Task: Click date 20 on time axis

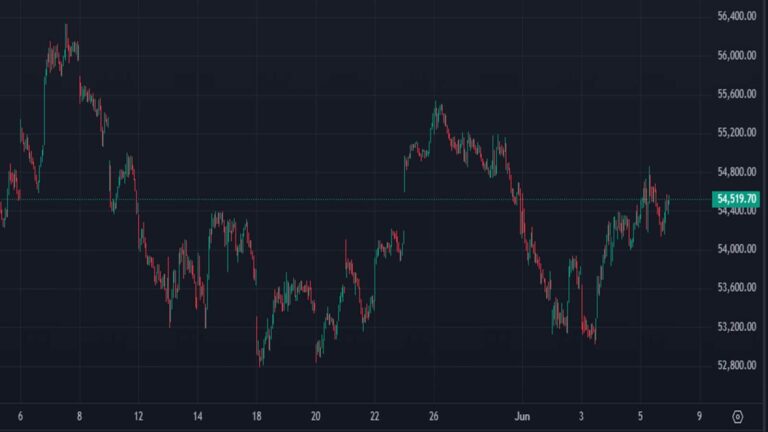Action: point(315,416)
